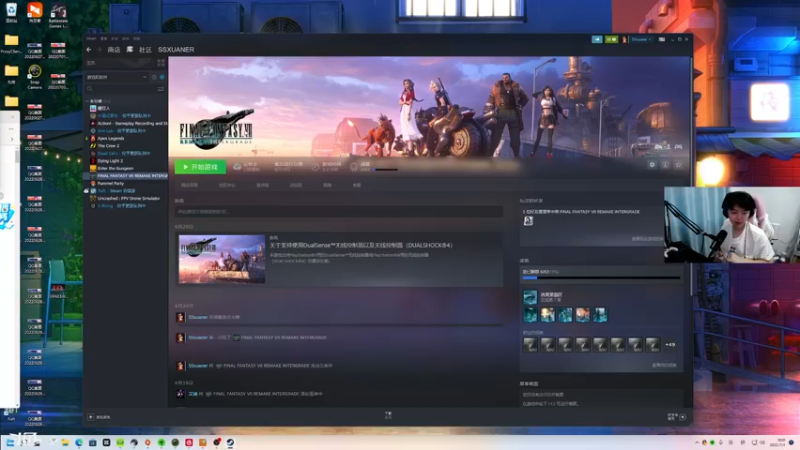Click the Windows Start button
Image resolution: width=800 pixels, height=450 pixels.
pyautogui.click(x=10, y=442)
